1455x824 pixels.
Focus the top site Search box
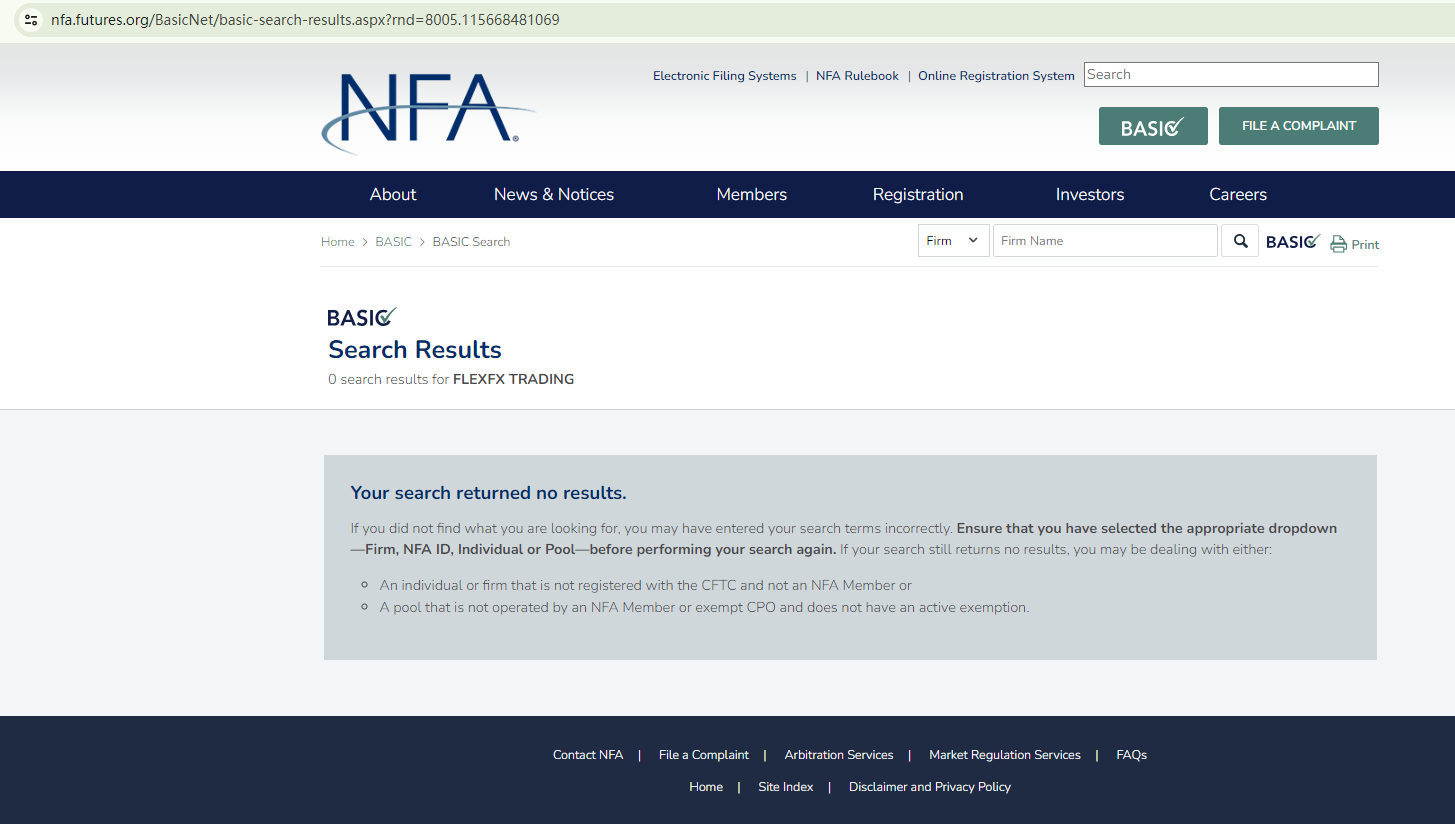point(1231,74)
